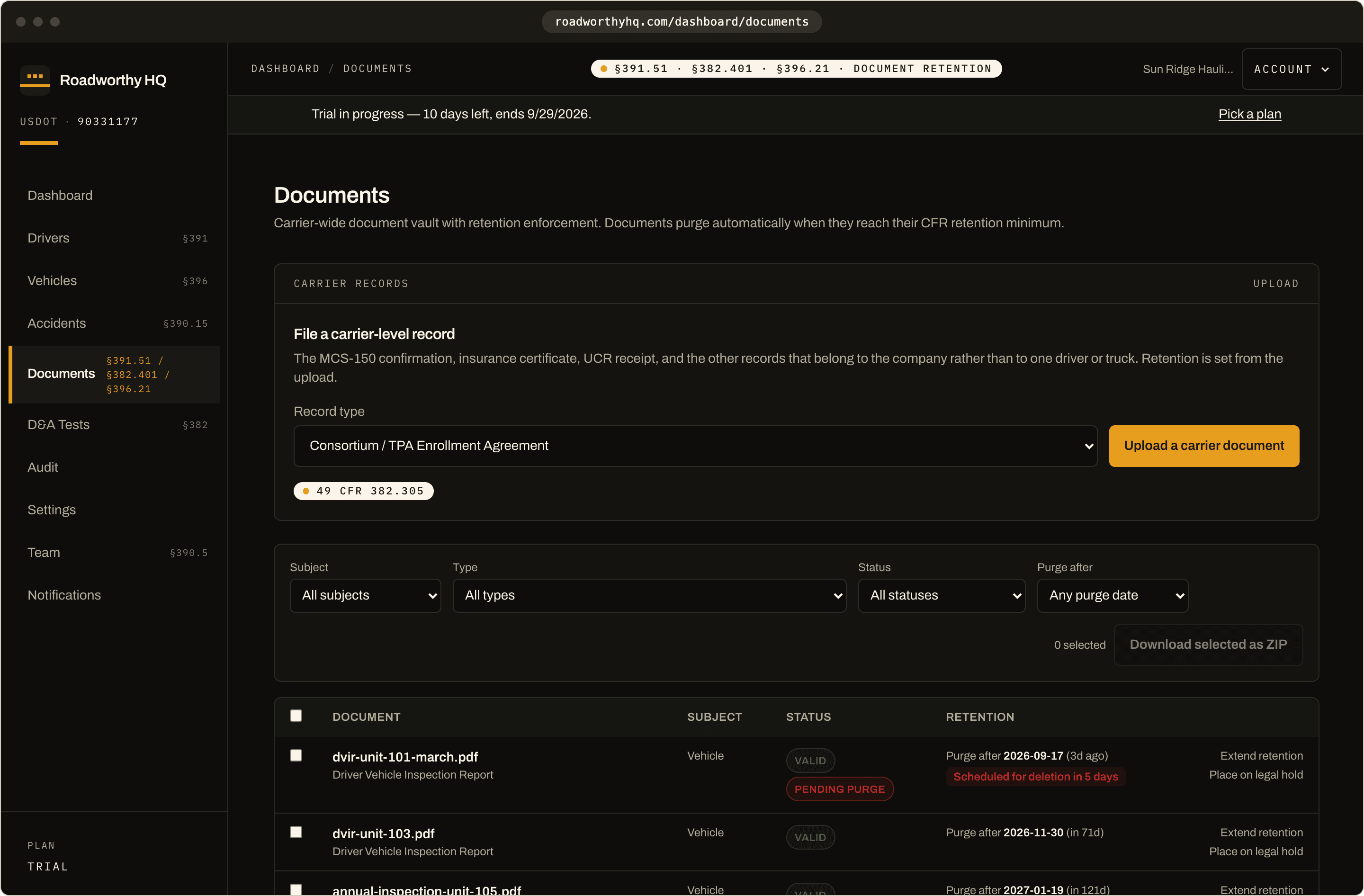
Task: Open the Team sidebar item
Action: click(115, 553)
